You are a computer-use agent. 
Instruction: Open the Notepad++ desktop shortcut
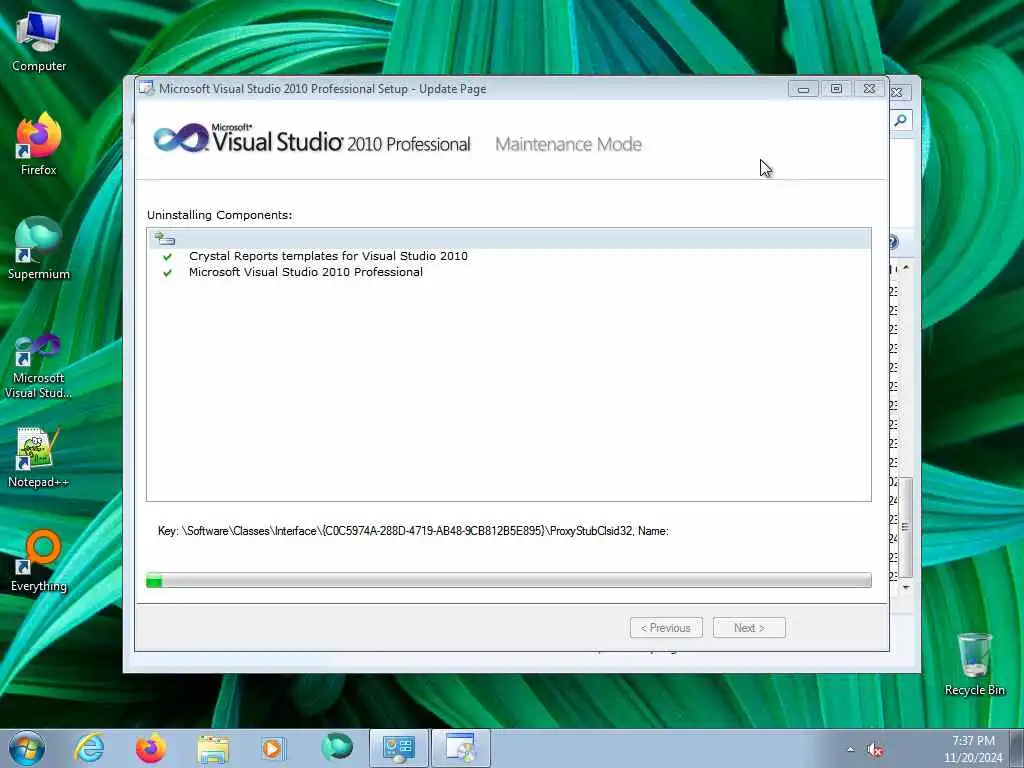coord(39,456)
